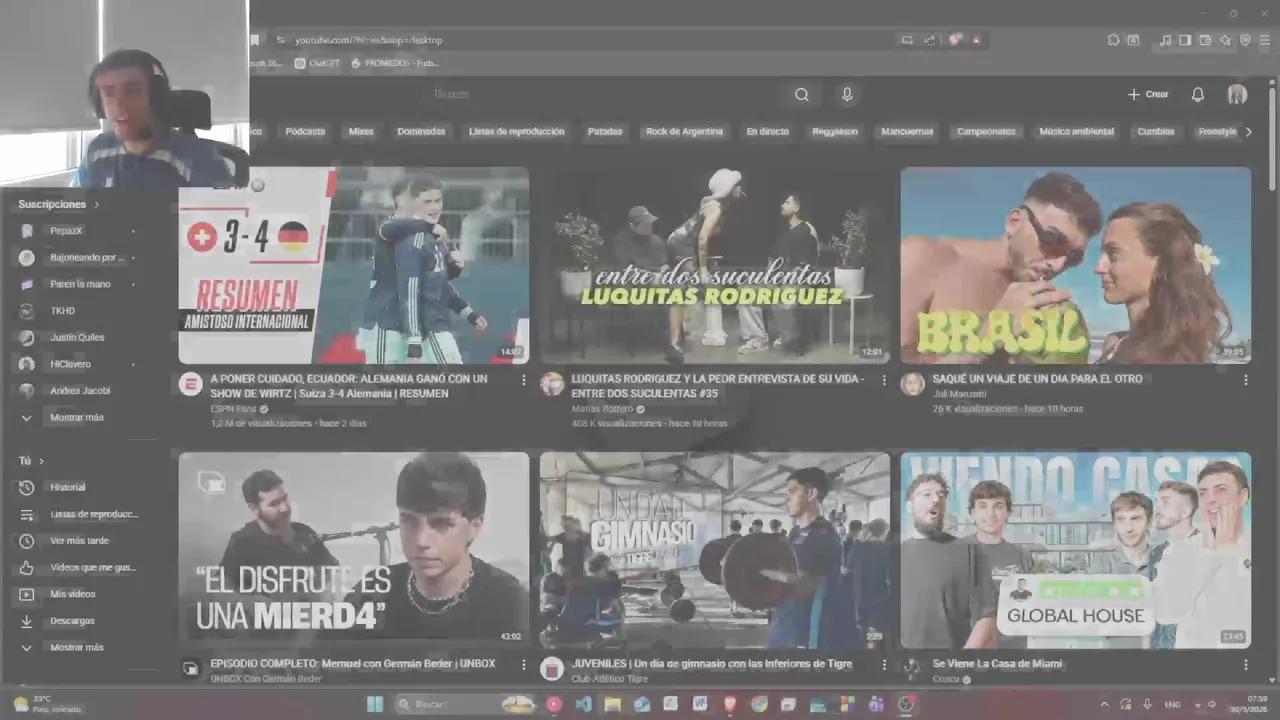Click the Windows taskbar Buscar box
The width and height of the screenshot is (1280, 720).
click(465, 704)
